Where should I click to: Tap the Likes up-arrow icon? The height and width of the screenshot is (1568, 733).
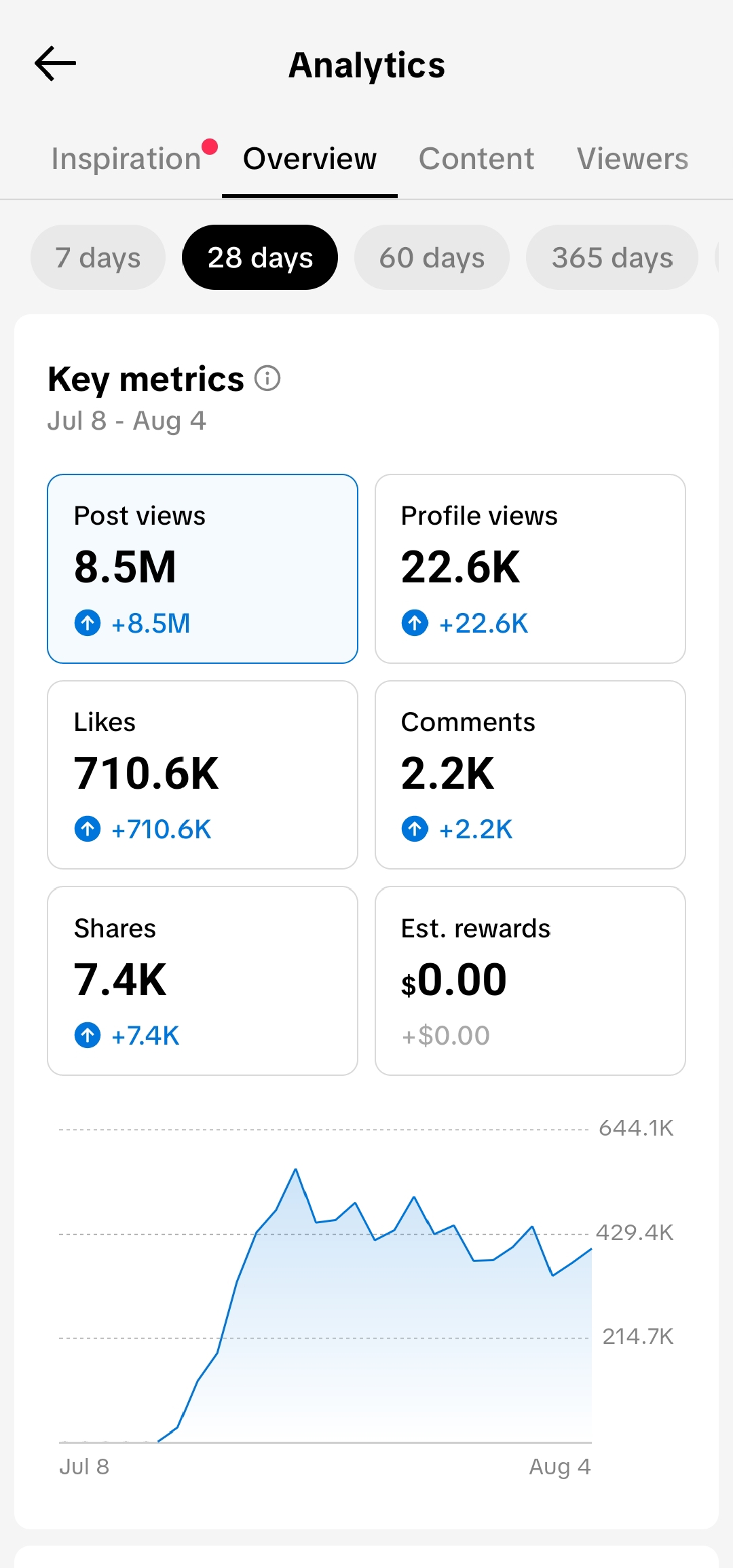88,829
